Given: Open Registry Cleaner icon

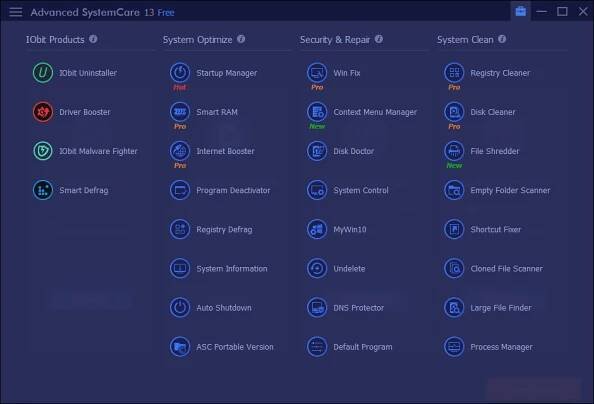Looking at the screenshot, I should click(454, 73).
